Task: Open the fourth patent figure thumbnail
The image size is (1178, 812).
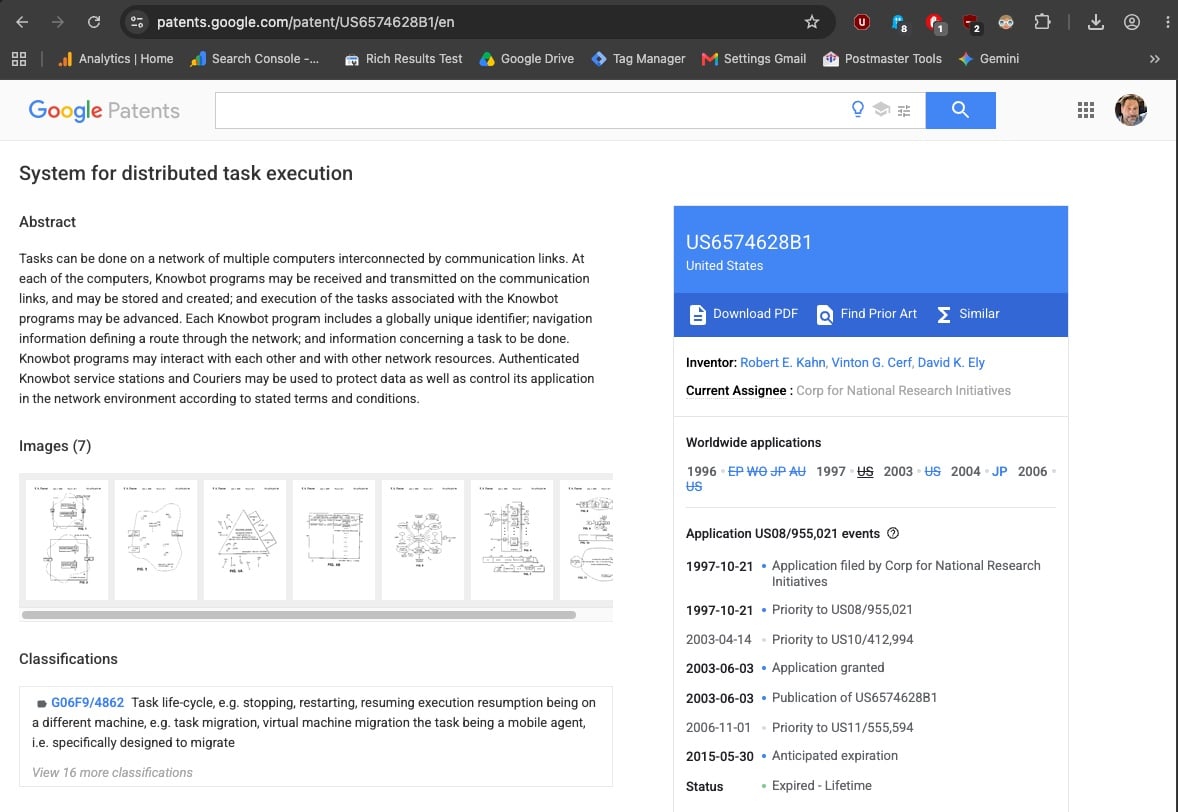Action: pos(334,539)
